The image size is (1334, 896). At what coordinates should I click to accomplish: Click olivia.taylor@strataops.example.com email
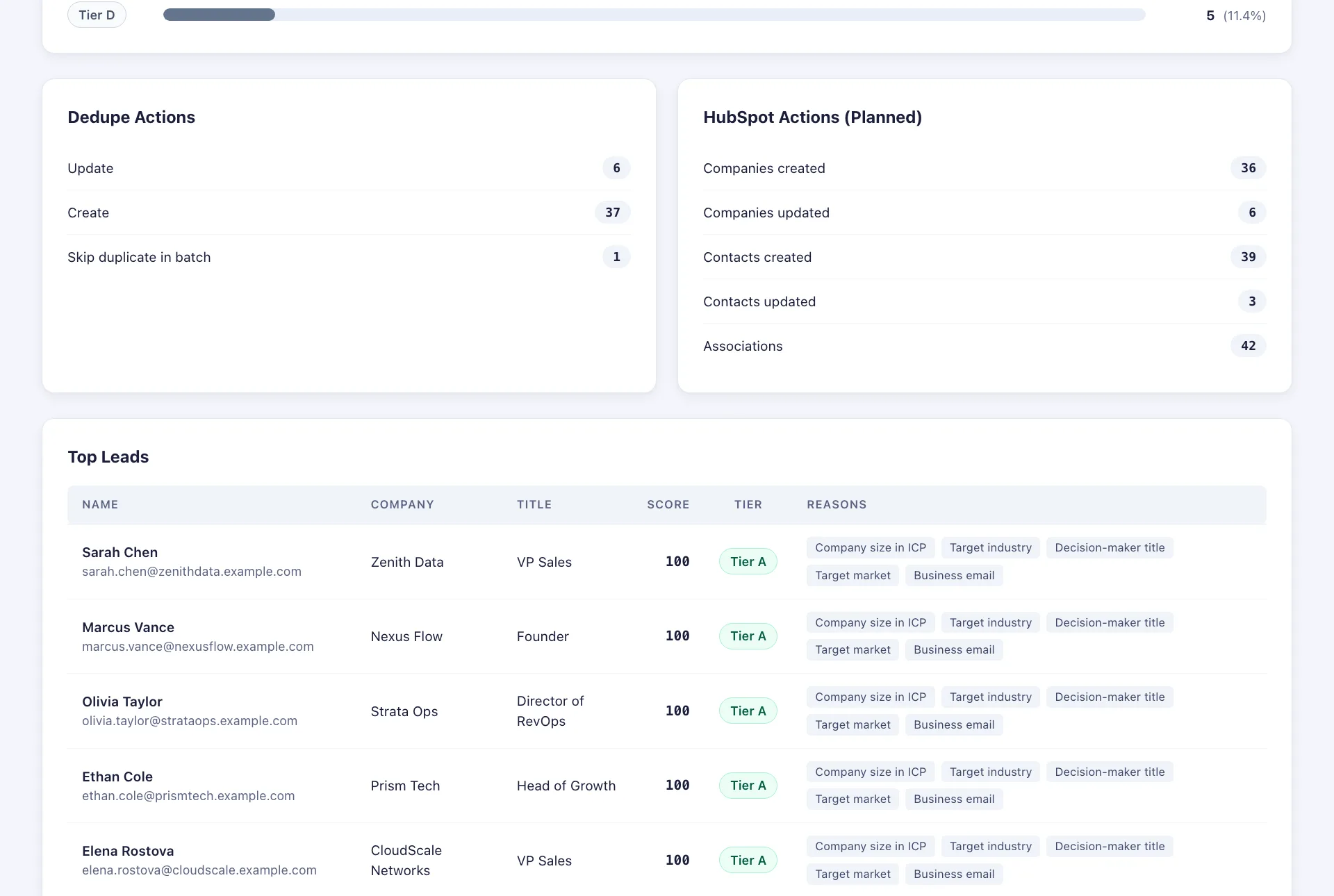pyautogui.click(x=190, y=721)
